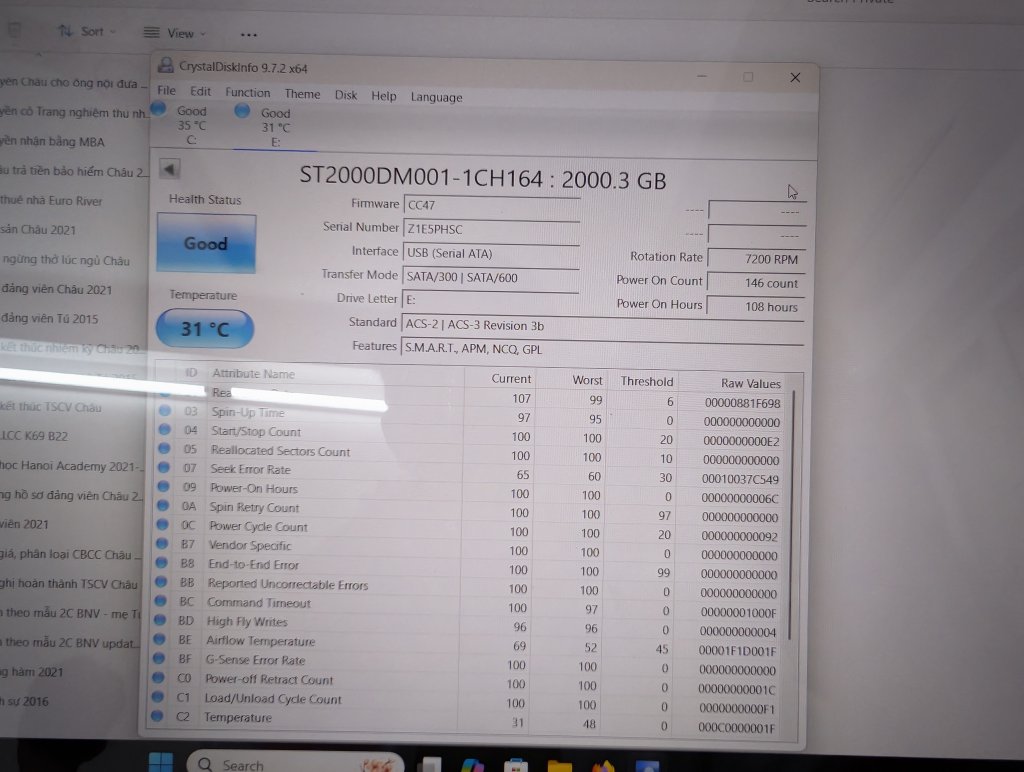Click the status dot for 07 Seek Error Rate
This screenshot has height=772, width=1024.
click(x=163, y=467)
